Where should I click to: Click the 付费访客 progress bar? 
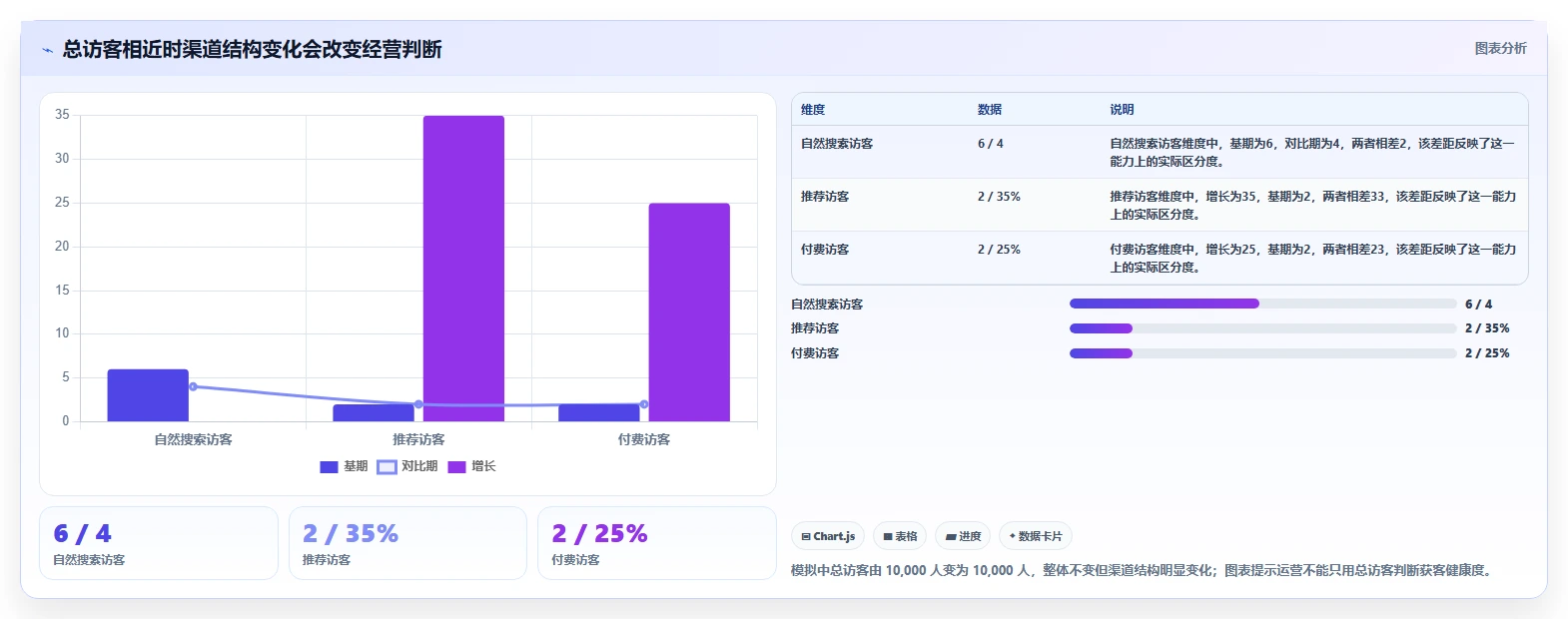point(1262,353)
